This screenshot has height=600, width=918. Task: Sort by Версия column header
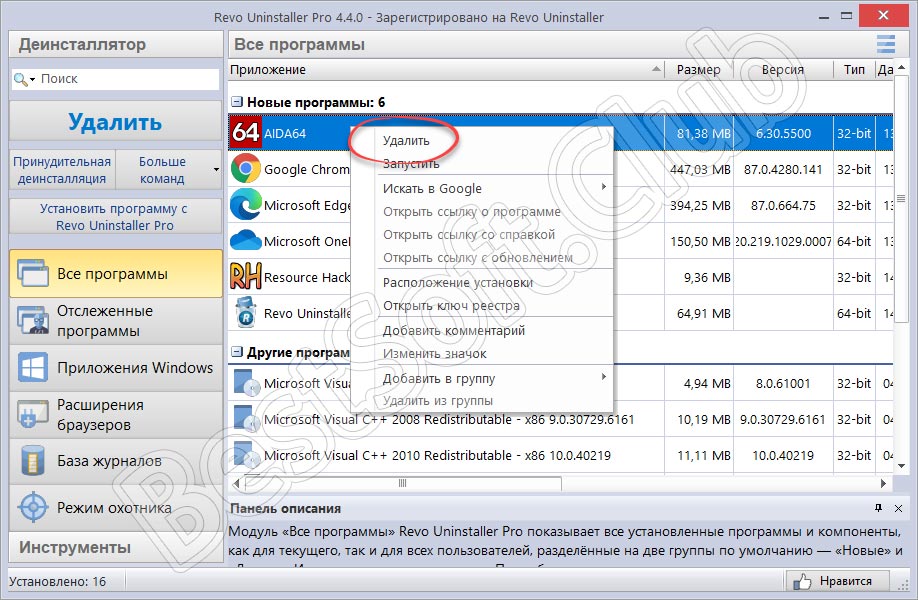(x=783, y=70)
